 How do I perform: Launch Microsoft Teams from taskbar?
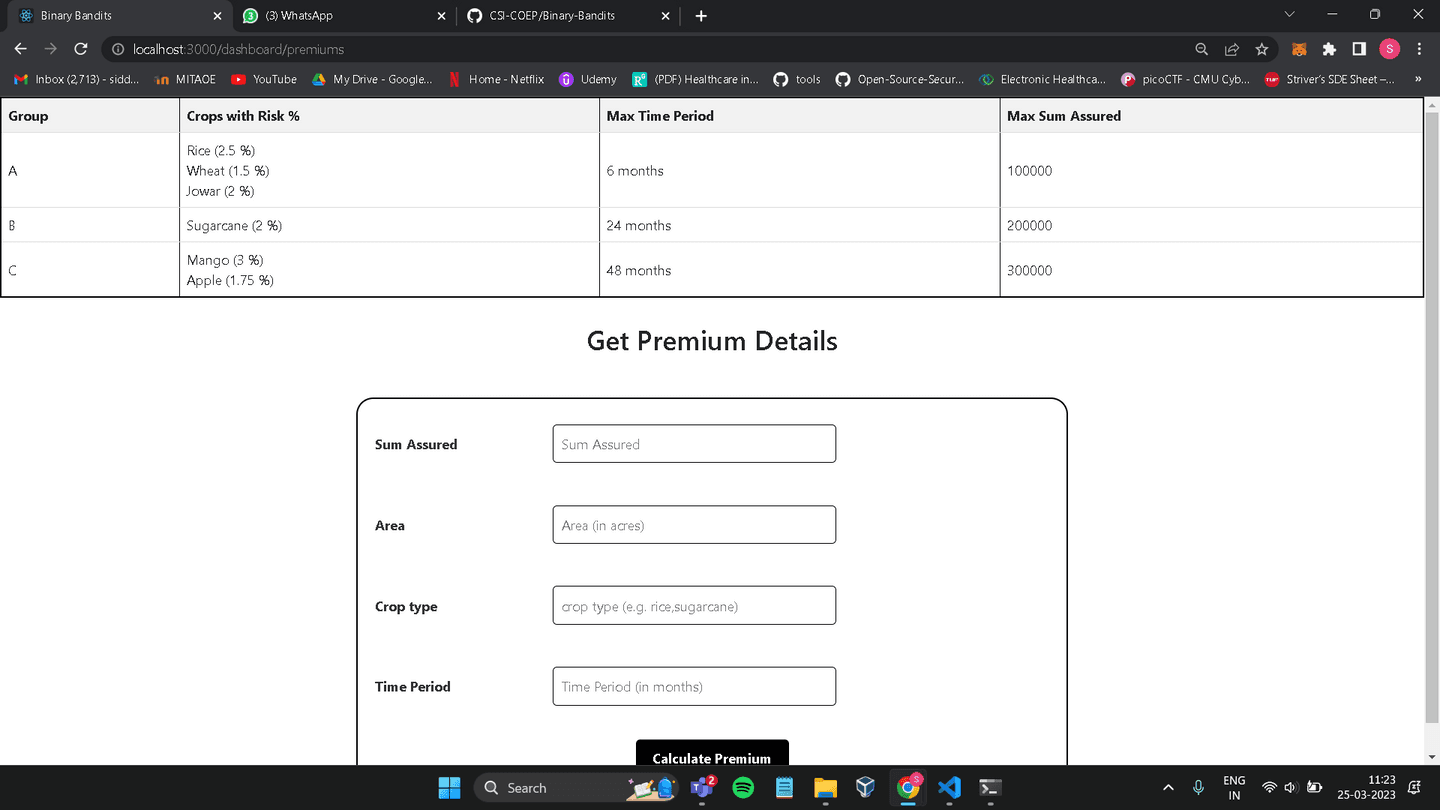[x=701, y=788]
